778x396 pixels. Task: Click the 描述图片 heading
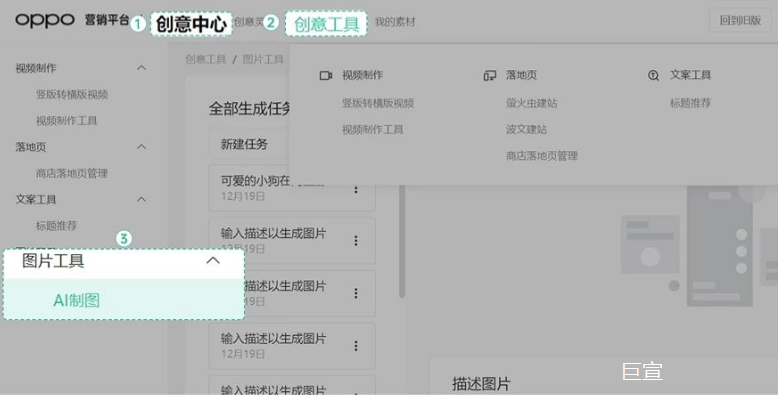pos(481,384)
